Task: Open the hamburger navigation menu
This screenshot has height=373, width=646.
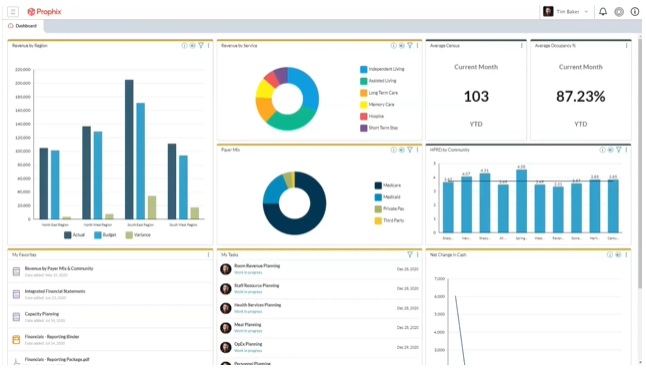Action: tap(13, 12)
